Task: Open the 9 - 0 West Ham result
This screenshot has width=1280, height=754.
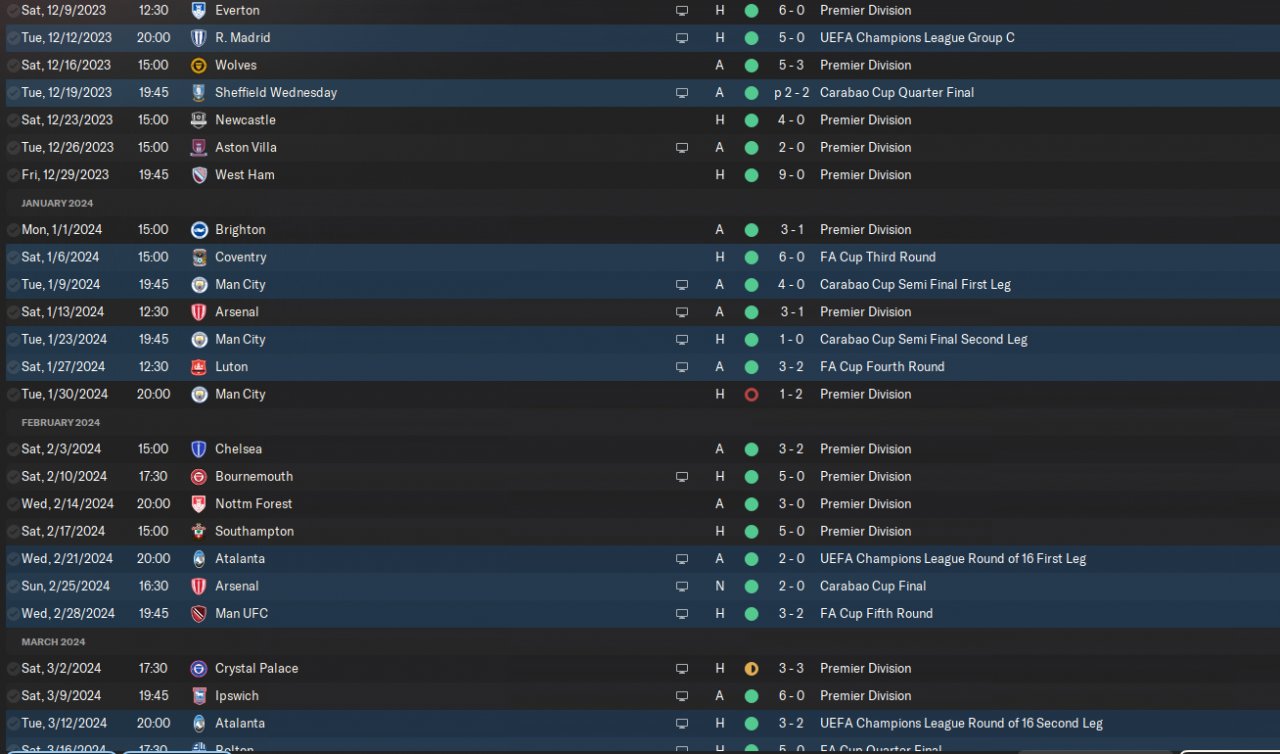Action: [x=791, y=175]
